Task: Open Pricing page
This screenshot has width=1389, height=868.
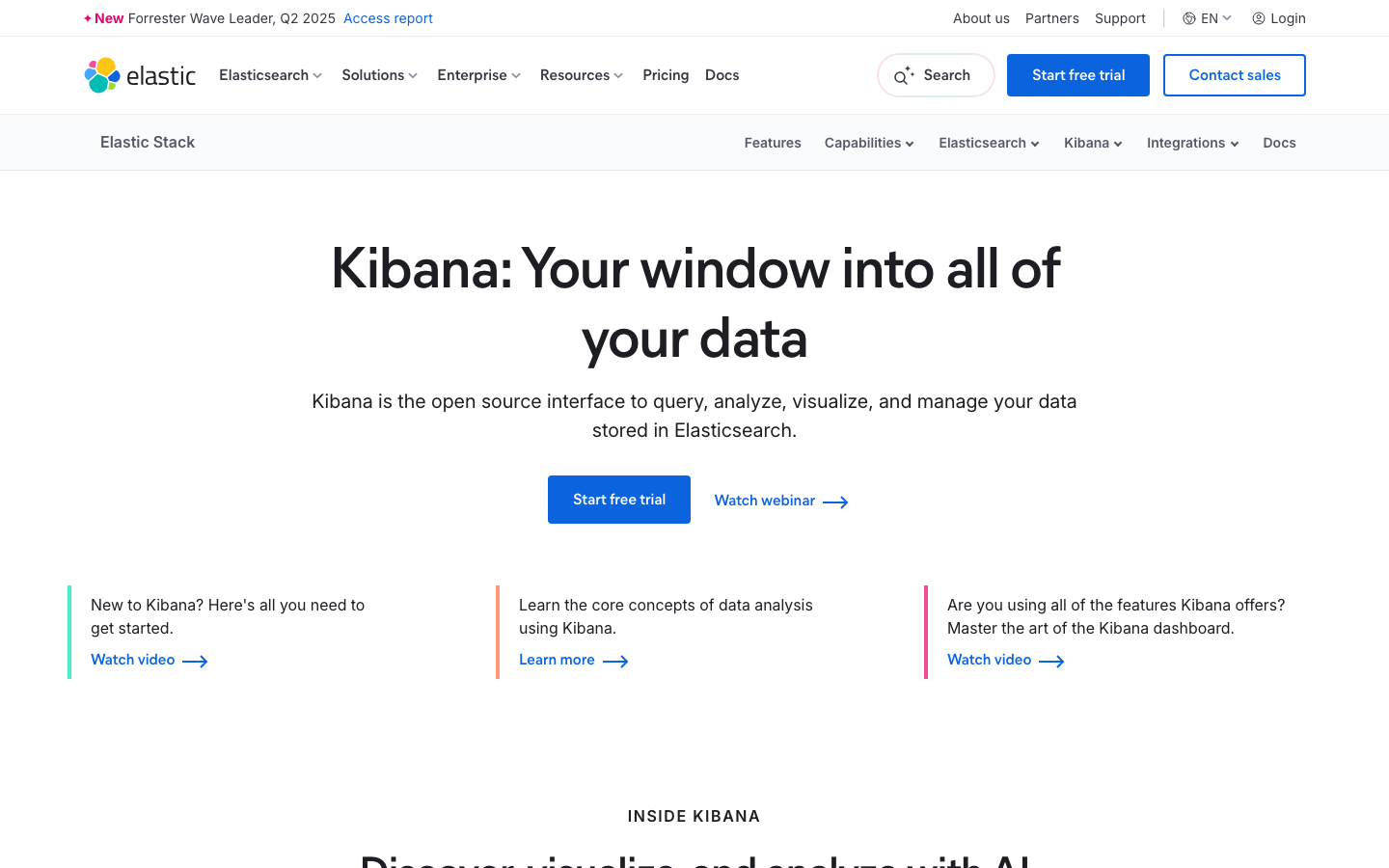Action: point(666,75)
